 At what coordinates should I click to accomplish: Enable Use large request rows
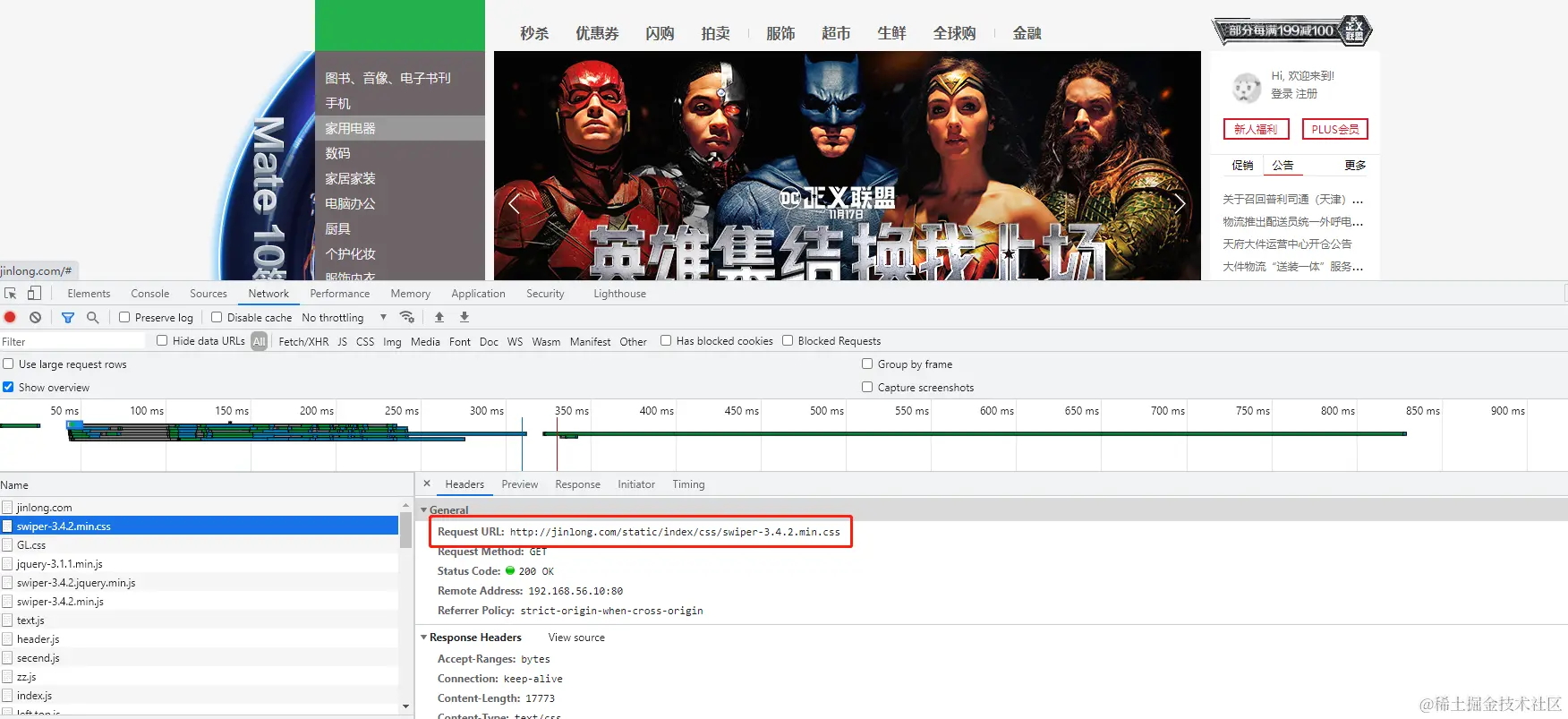tap(8, 364)
